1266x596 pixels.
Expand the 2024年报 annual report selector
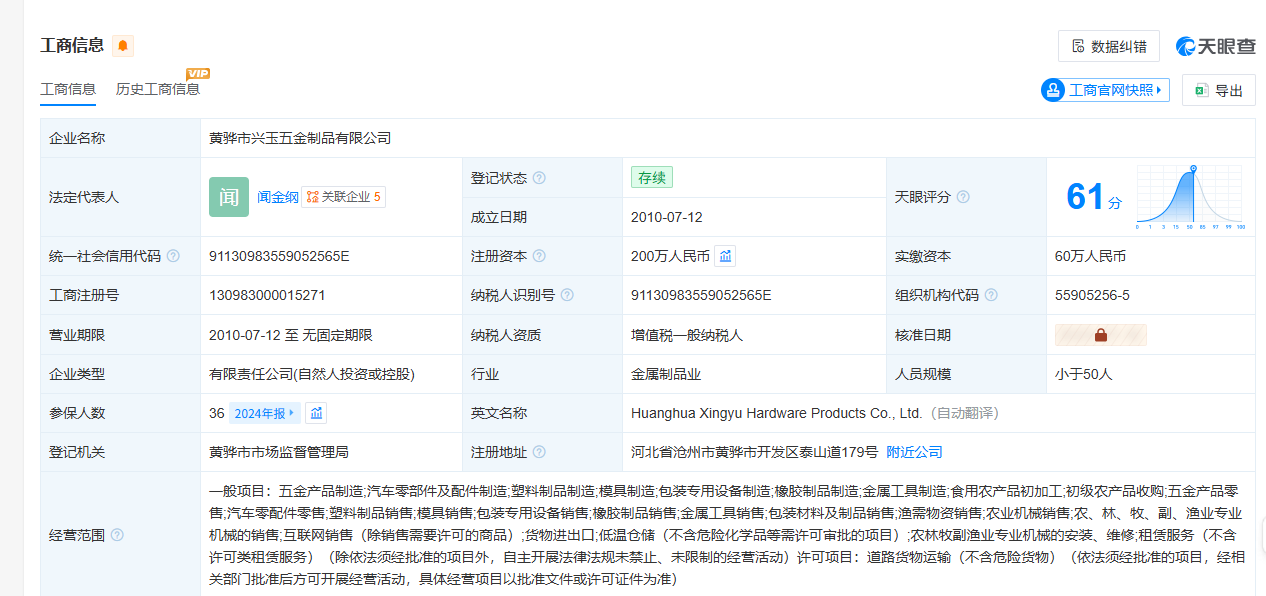point(264,413)
